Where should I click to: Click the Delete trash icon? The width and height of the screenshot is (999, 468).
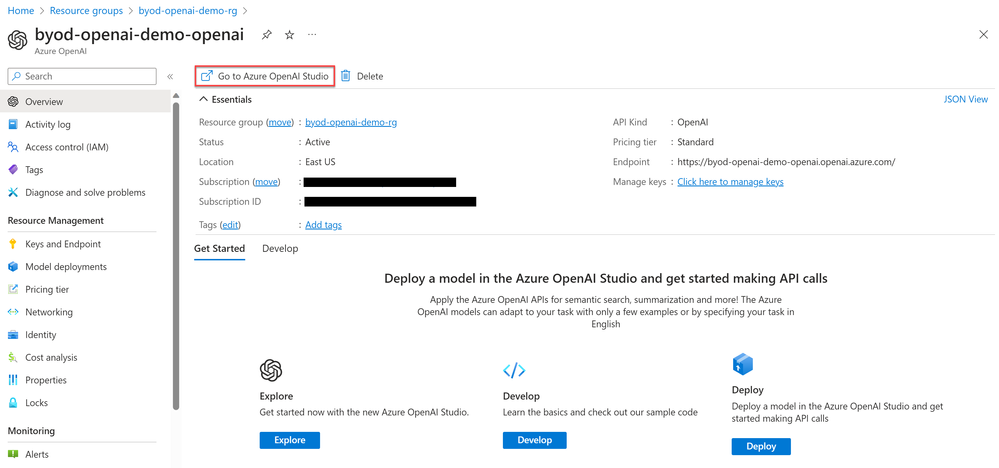tap(345, 76)
